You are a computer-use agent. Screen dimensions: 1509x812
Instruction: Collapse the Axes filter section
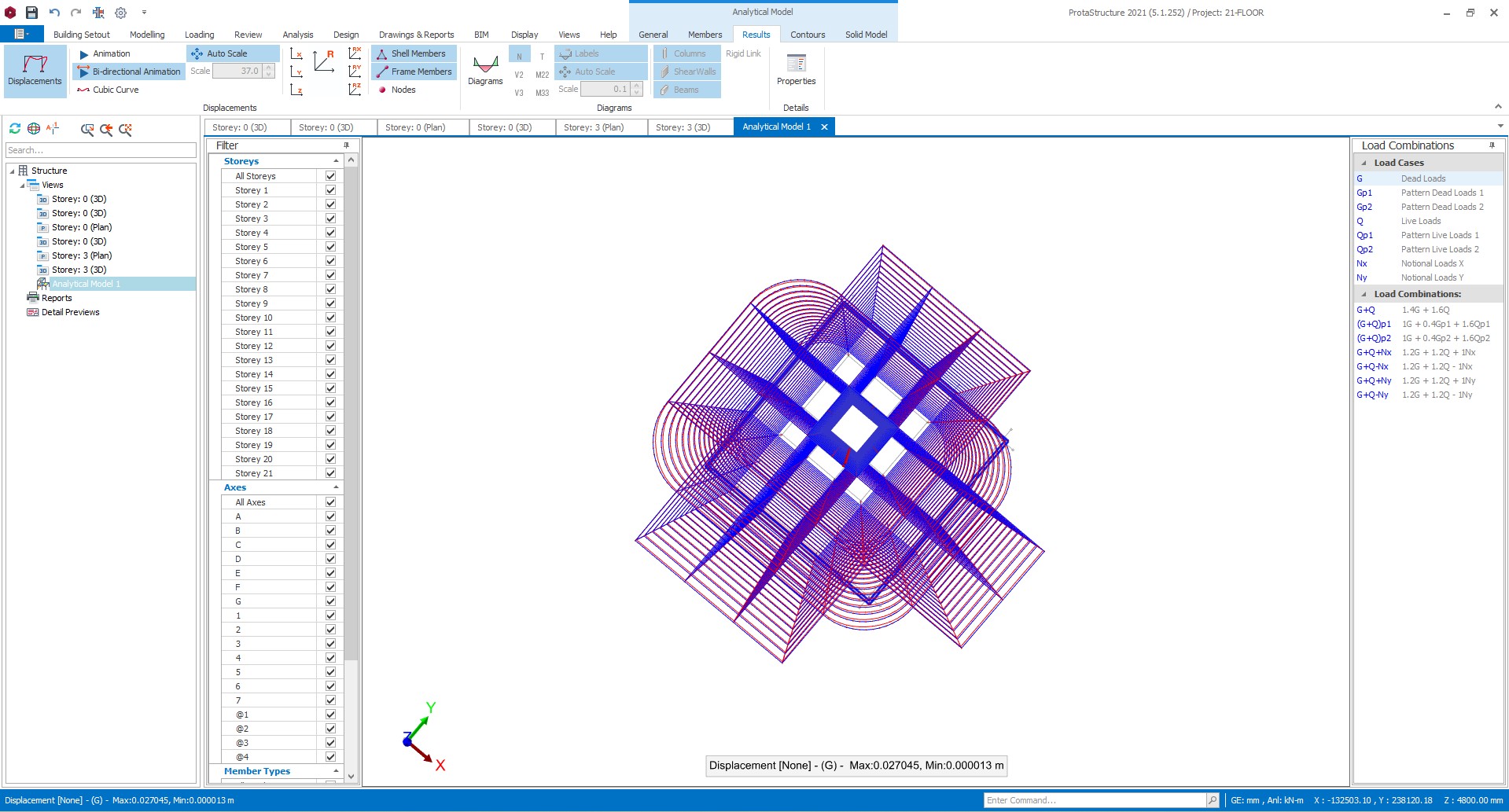336,487
